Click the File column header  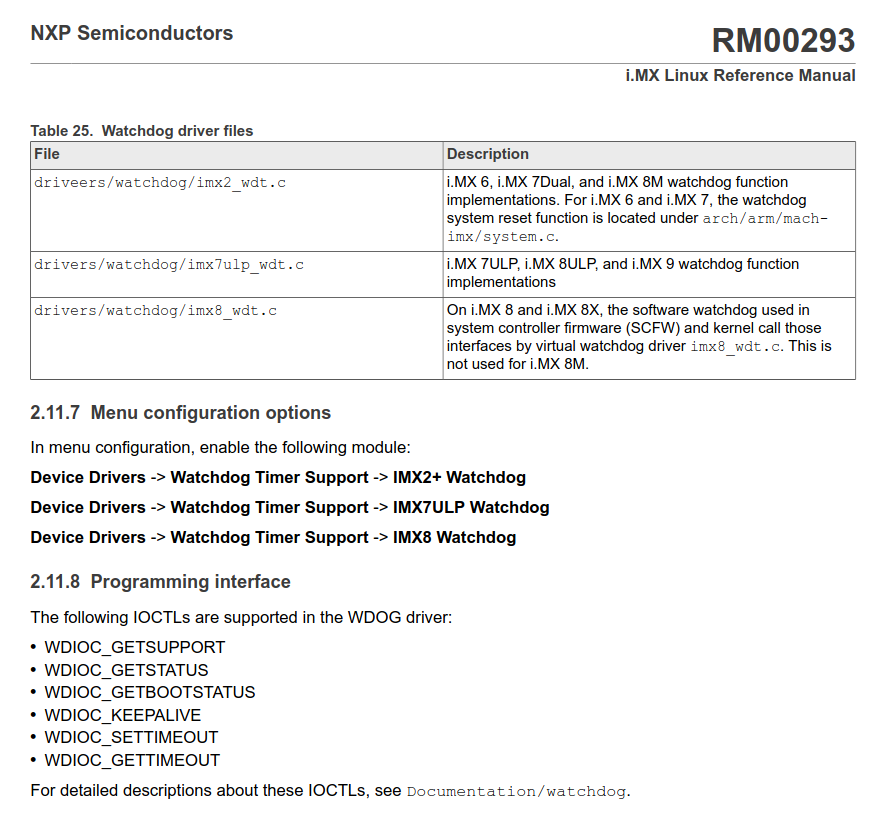click(47, 154)
